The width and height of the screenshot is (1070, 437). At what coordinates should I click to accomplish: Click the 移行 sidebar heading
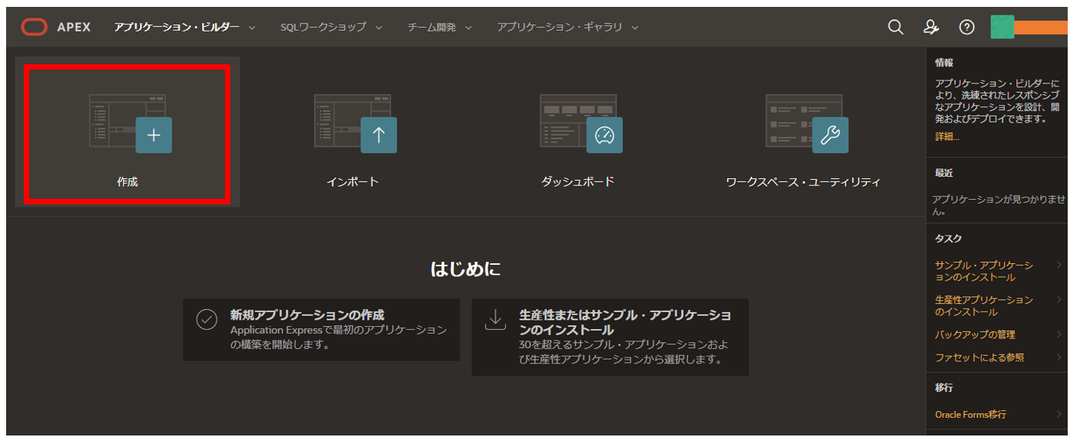coord(944,387)
